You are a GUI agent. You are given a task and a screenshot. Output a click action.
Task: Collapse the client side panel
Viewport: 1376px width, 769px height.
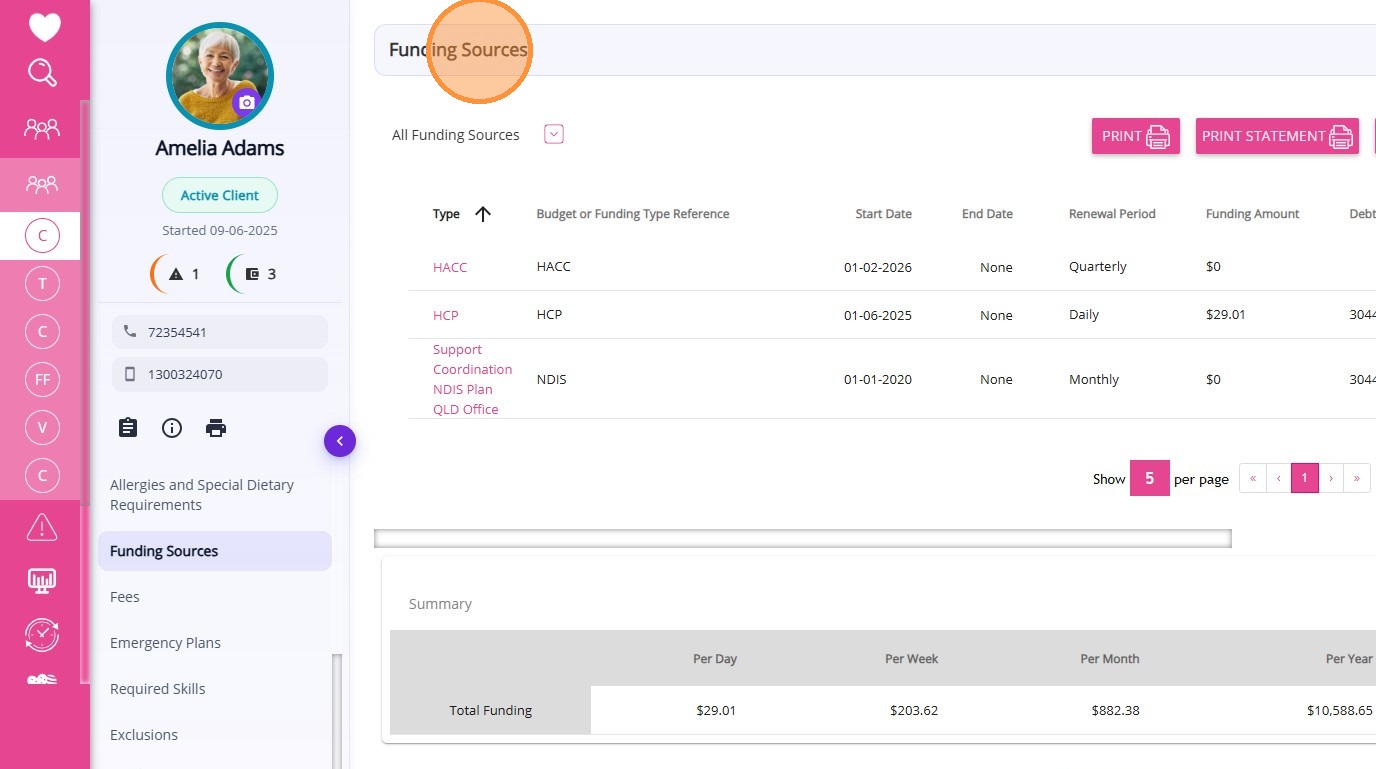click(340, 441)
